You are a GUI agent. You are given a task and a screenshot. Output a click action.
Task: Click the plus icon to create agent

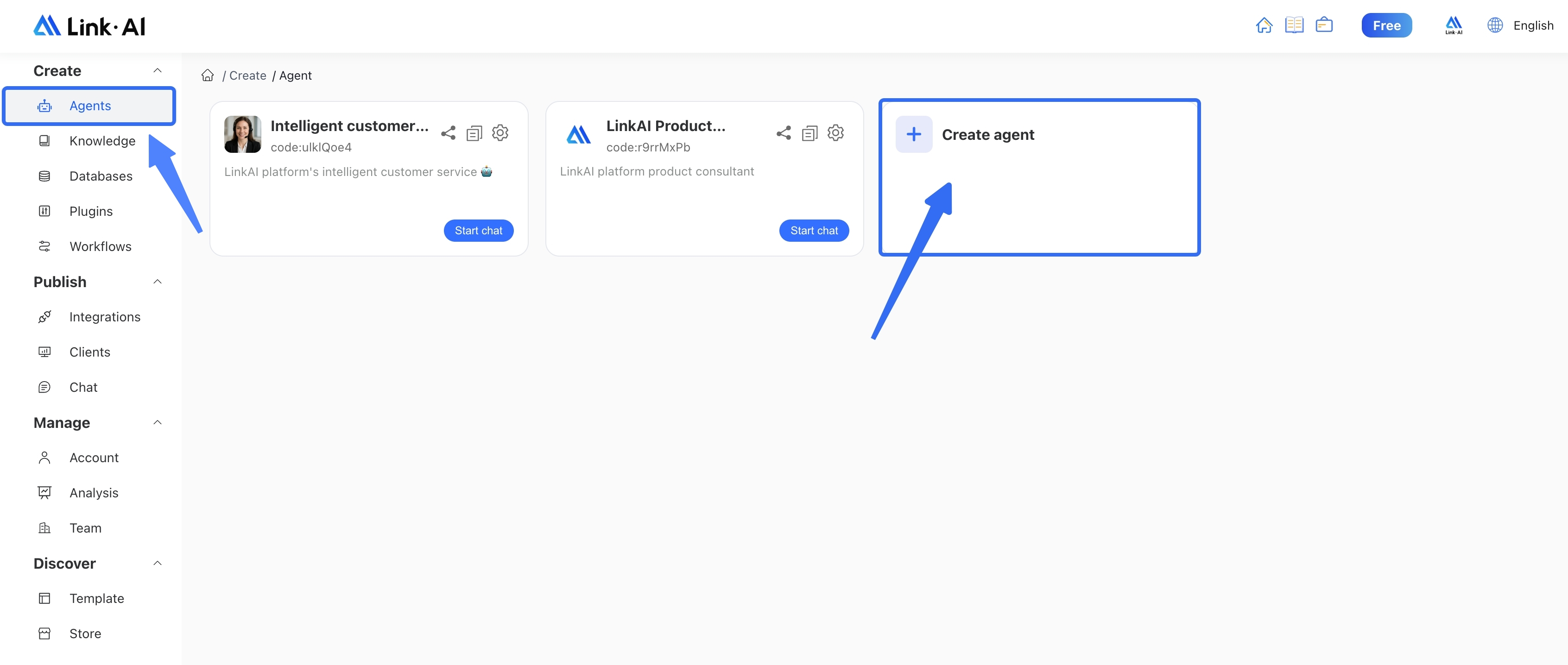[914, 134]
